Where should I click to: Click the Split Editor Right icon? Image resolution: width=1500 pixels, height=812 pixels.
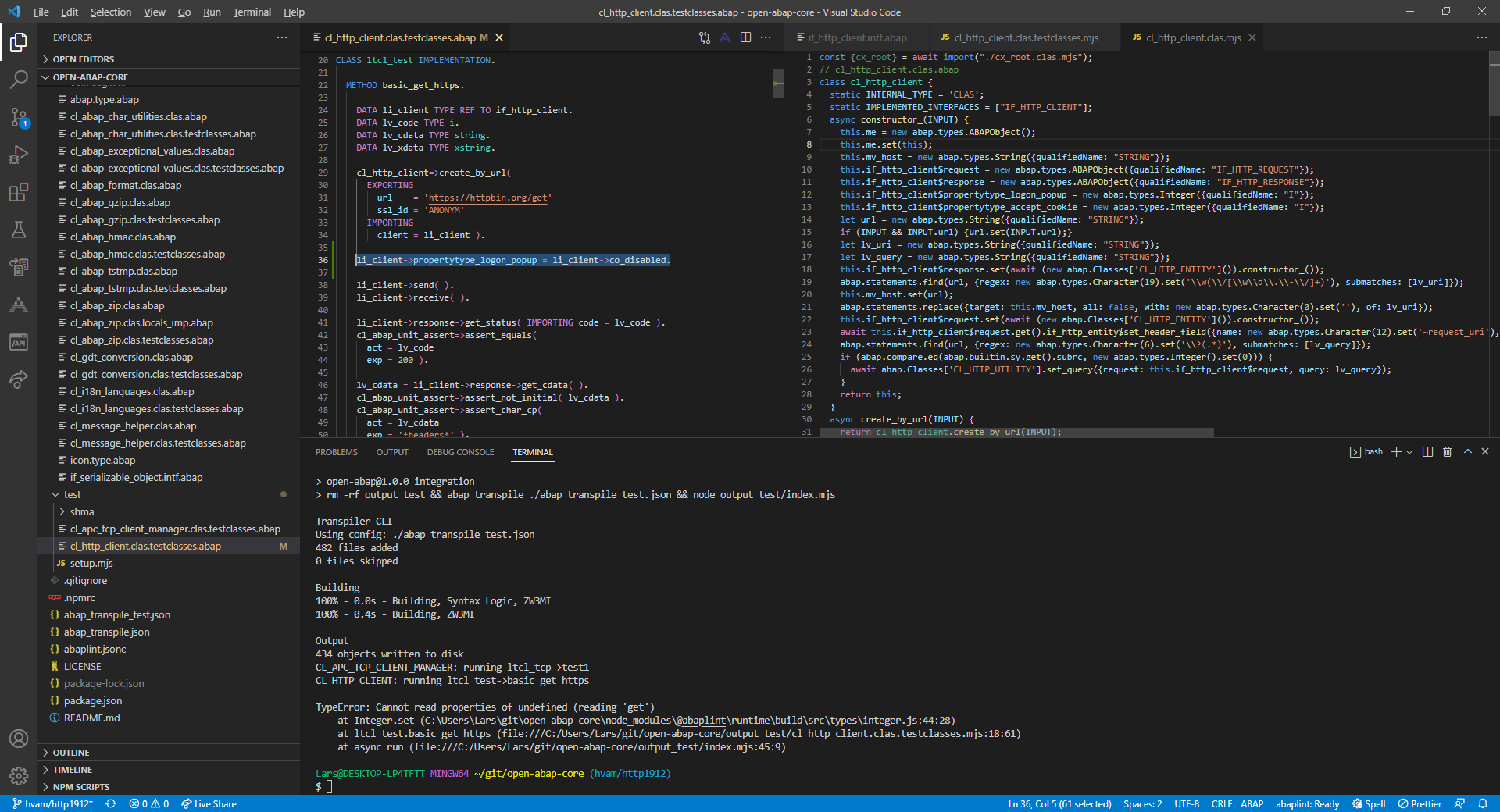[745, 37]
